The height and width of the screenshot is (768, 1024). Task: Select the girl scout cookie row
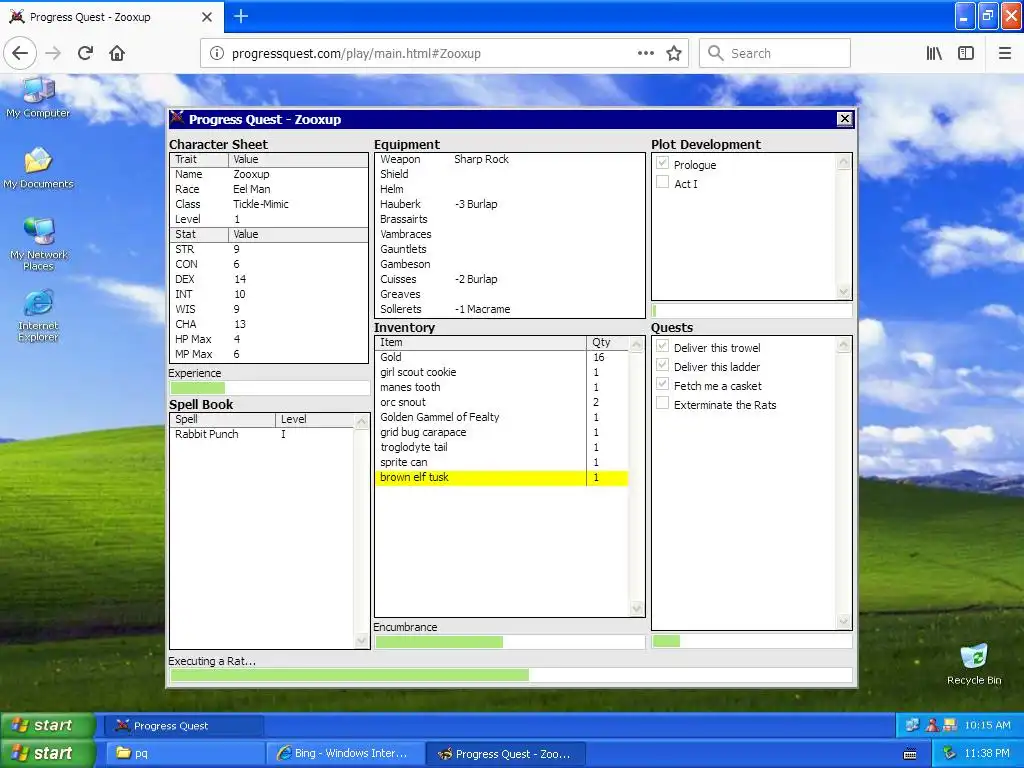tap(502, 372)
